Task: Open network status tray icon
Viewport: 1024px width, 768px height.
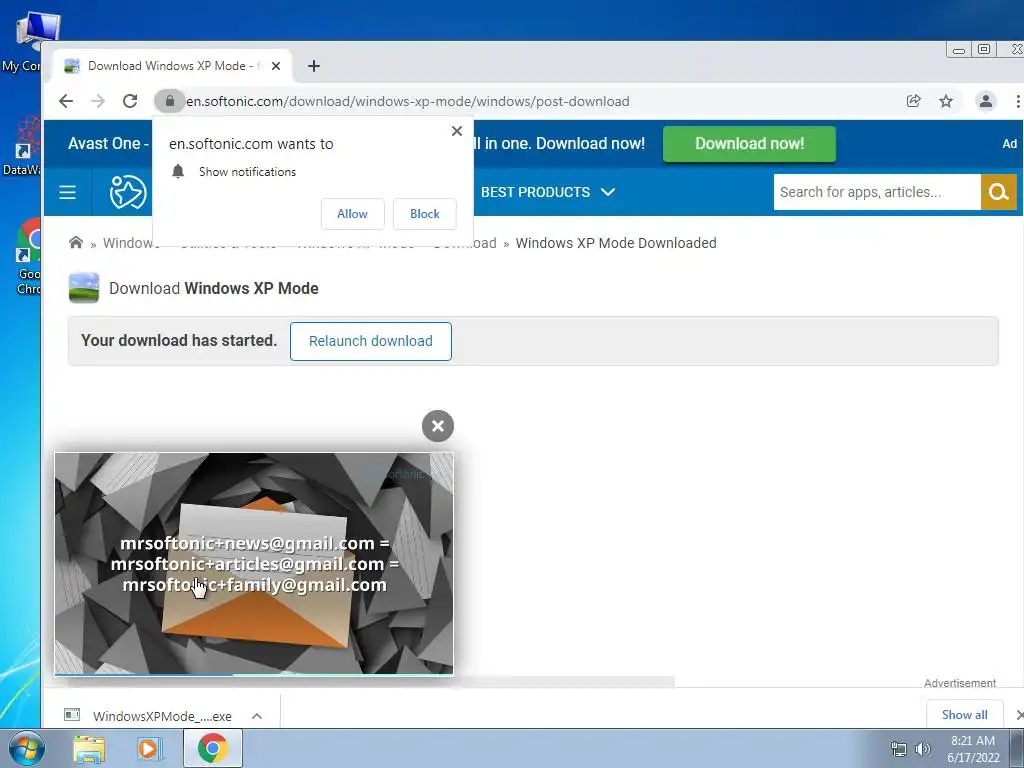Action: [899, 749]
